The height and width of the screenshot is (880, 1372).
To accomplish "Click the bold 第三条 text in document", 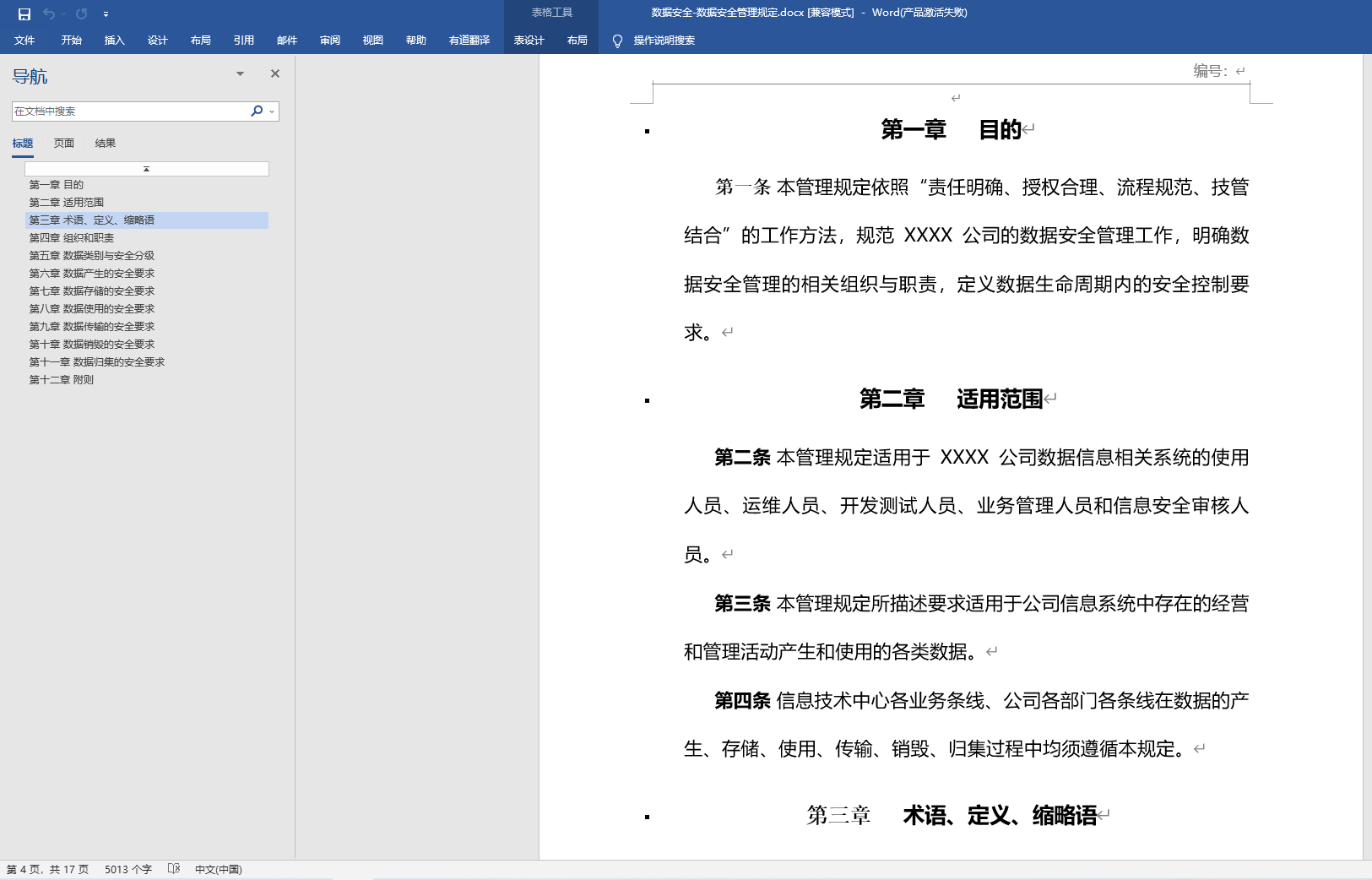I will pyautogui.click(x=742, y=604).
